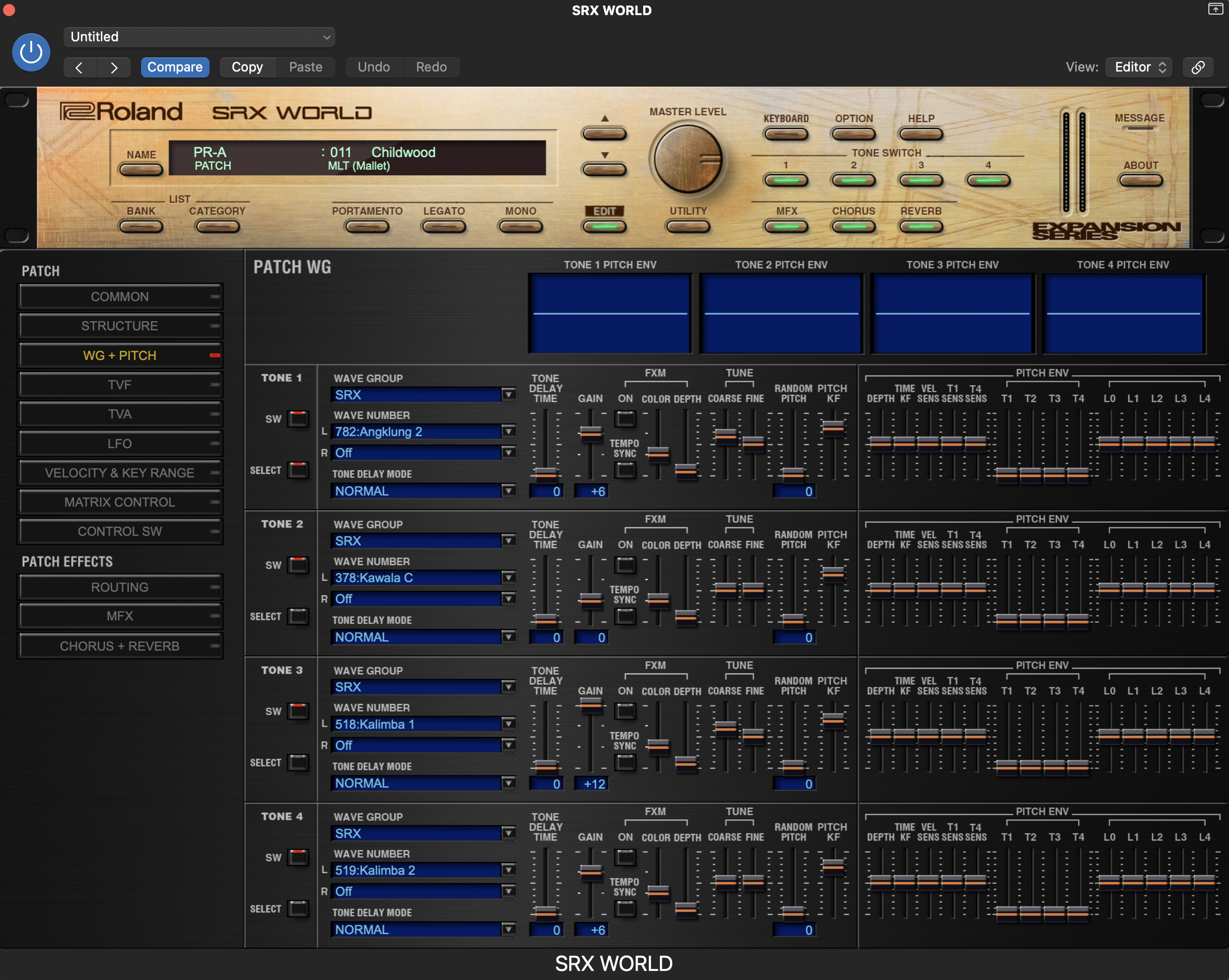Toggle Tone 1 SW switch

(298, 419)
